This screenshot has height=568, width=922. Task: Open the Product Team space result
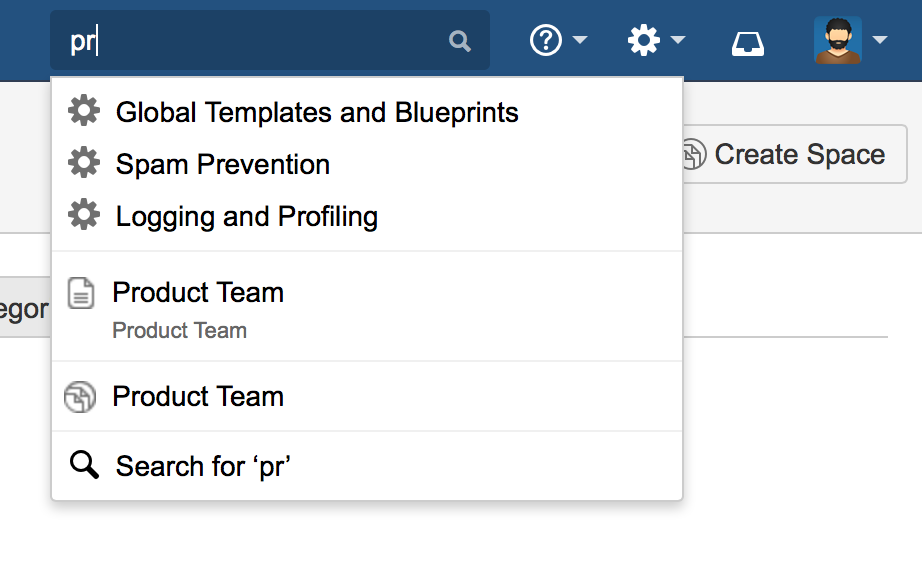point(367,396)
